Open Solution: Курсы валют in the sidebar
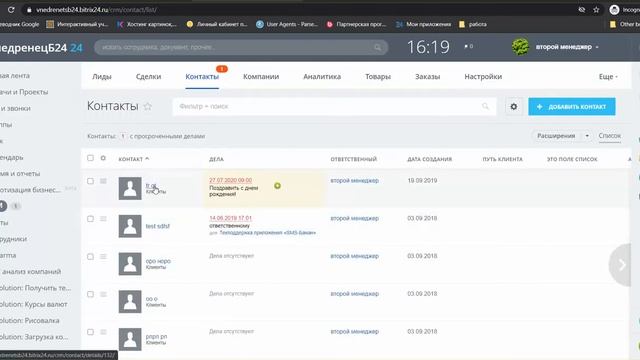 (34, 304)
